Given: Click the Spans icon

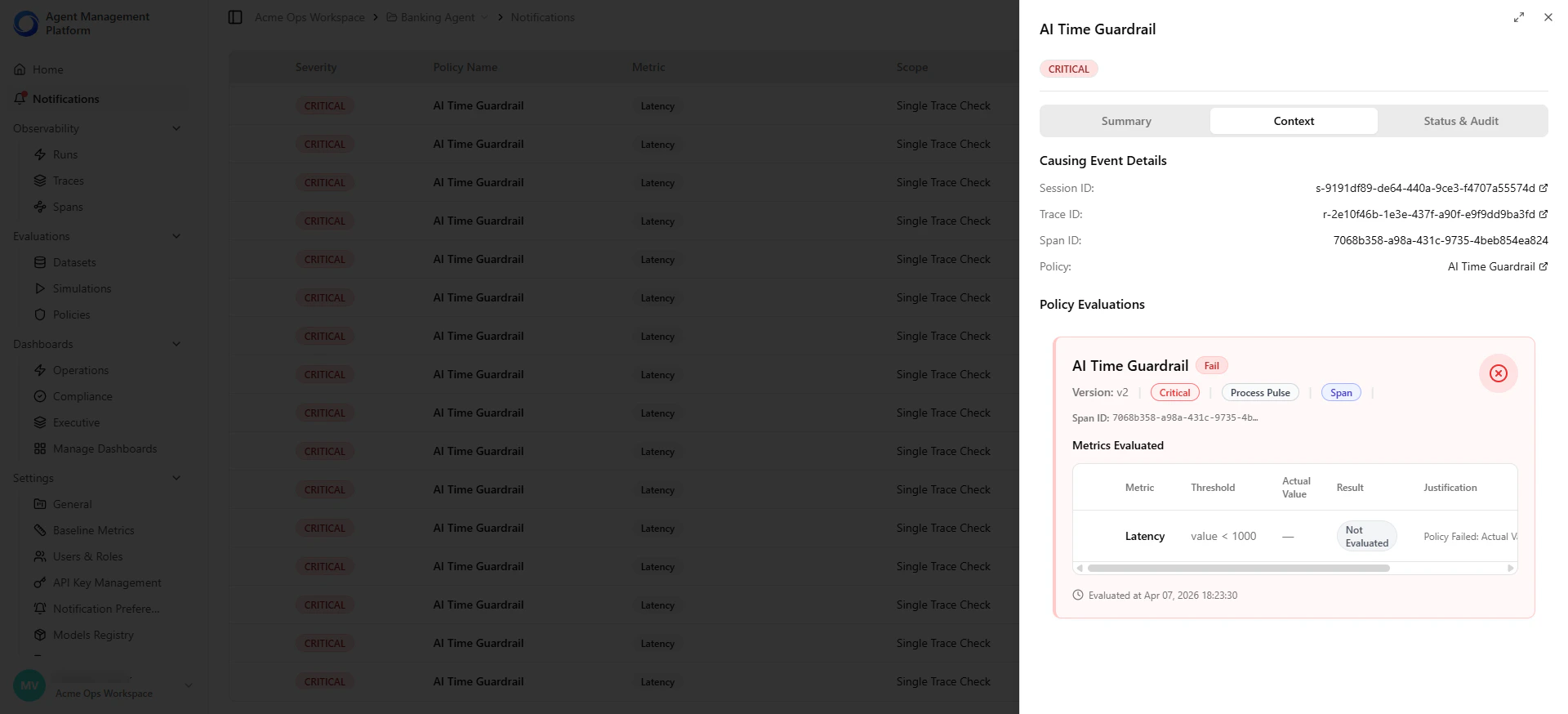Looking at the screenshot, I should click(x=40, y=207).
